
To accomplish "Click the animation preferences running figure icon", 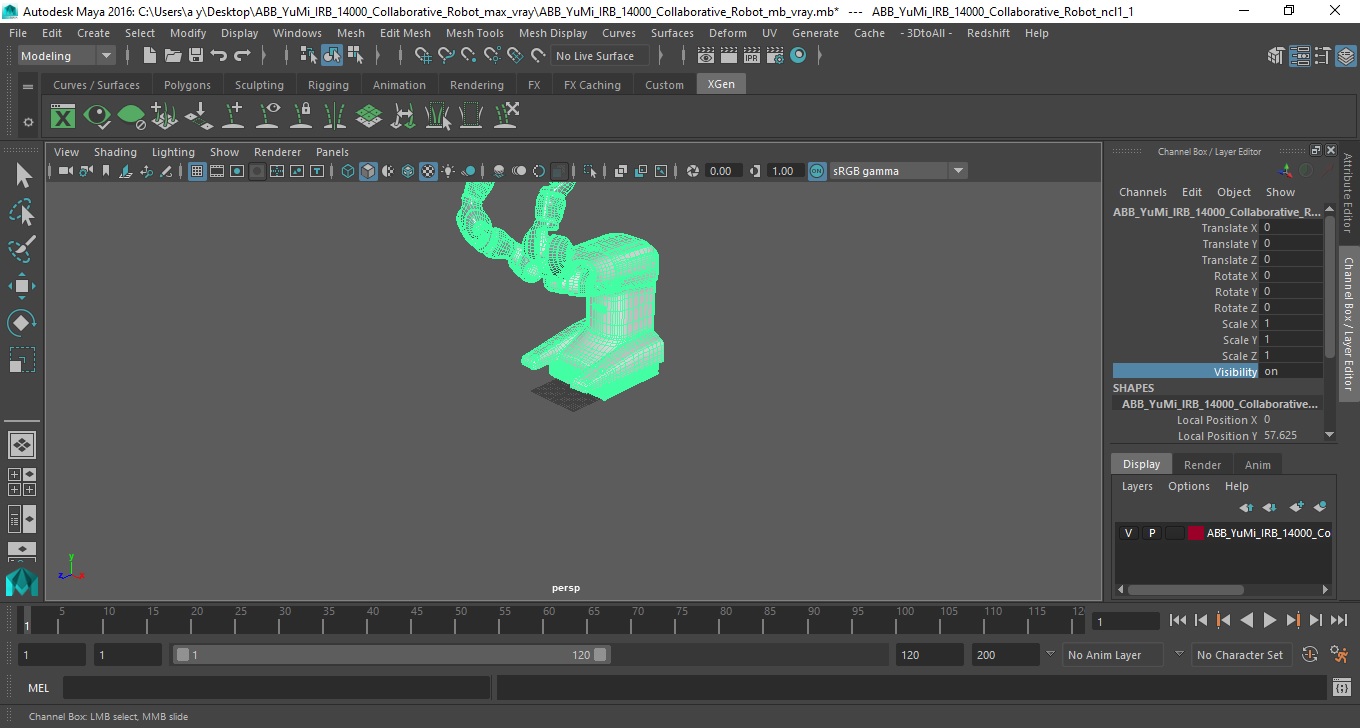I will [x=1340, y=655].
